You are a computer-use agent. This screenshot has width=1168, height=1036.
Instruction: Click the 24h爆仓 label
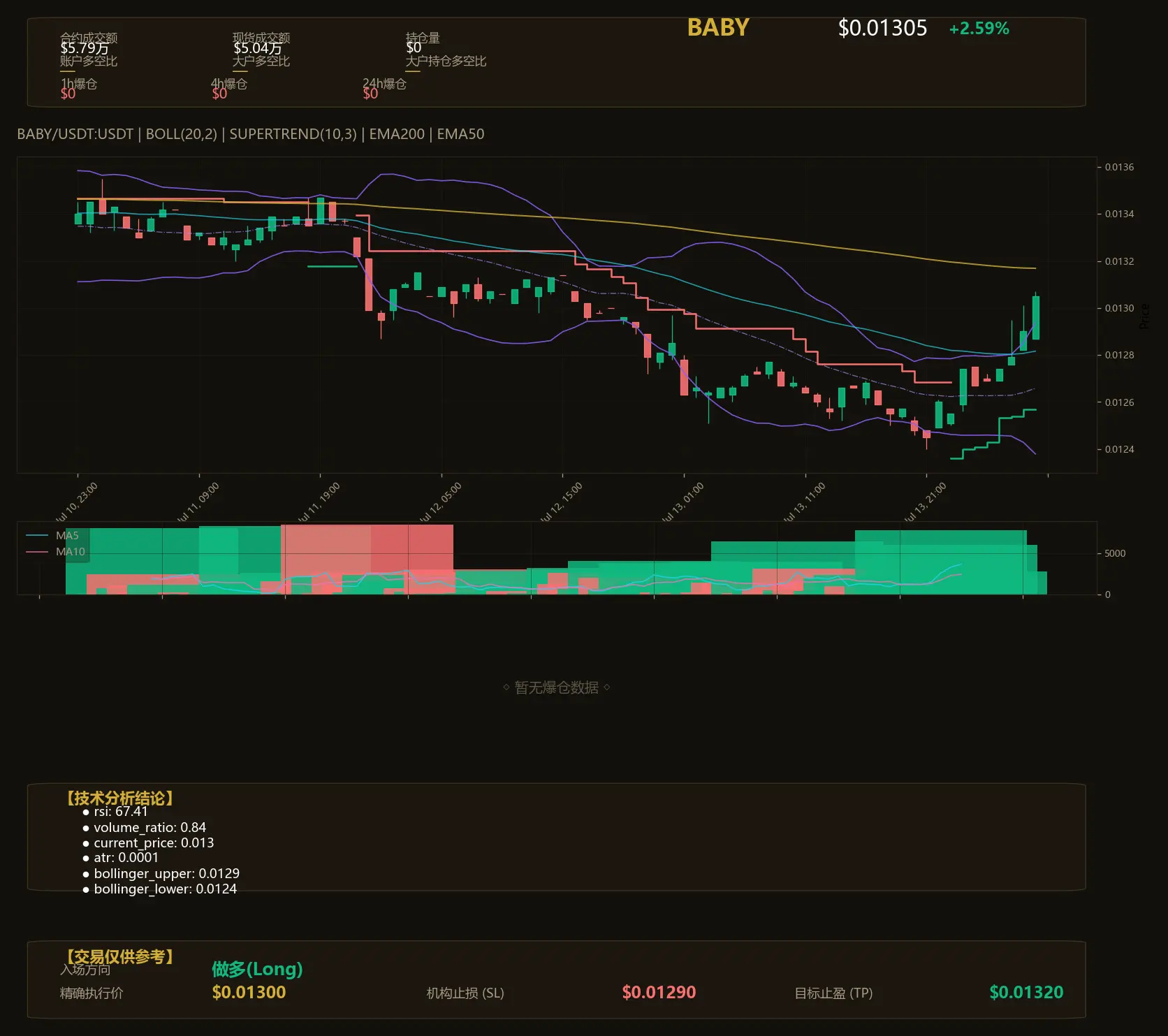tap(384, 84)
